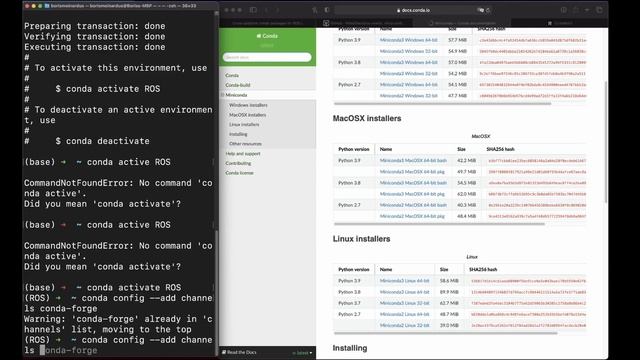Viewport: 640px width, 360px height.
Task: Click 'Did you mean conda activate?' first occurrence
Action: [x=102, y=204]
